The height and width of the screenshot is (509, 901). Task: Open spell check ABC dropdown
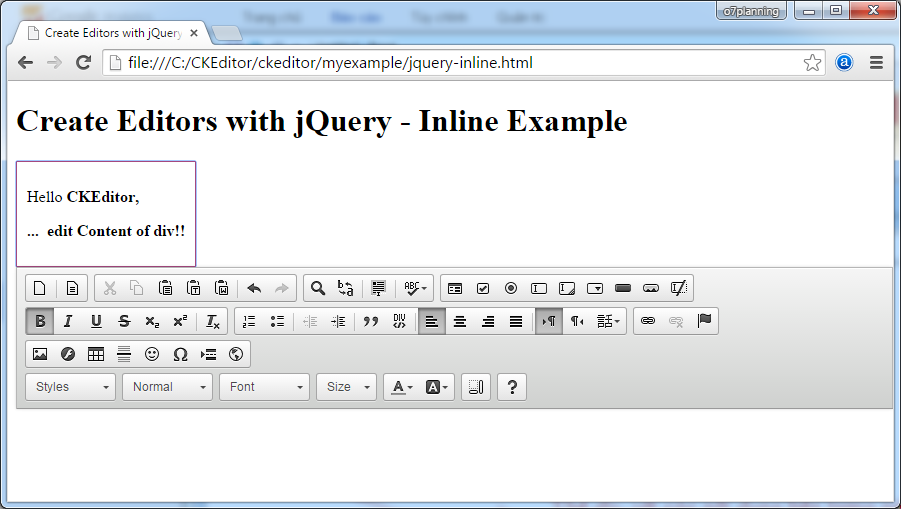[414, 288]
